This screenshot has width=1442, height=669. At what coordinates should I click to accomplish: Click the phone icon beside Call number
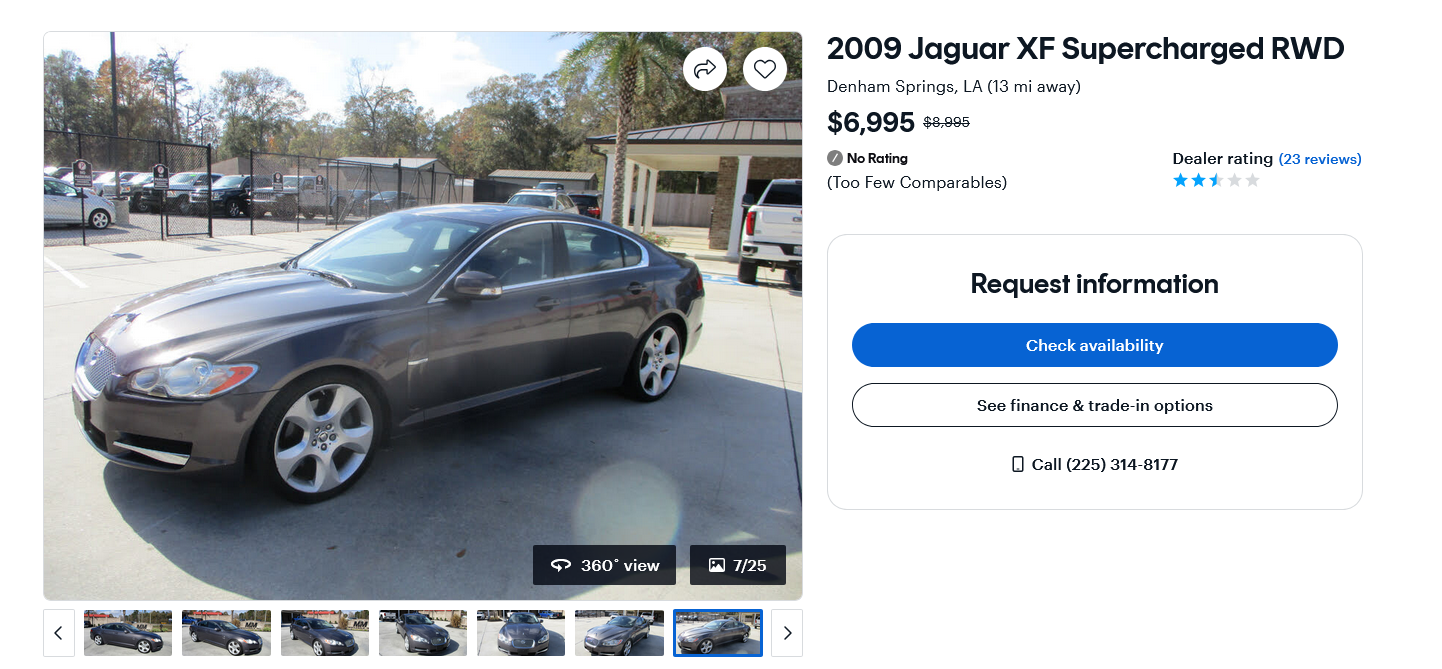pyautogui.click(x=1018, y=464)
